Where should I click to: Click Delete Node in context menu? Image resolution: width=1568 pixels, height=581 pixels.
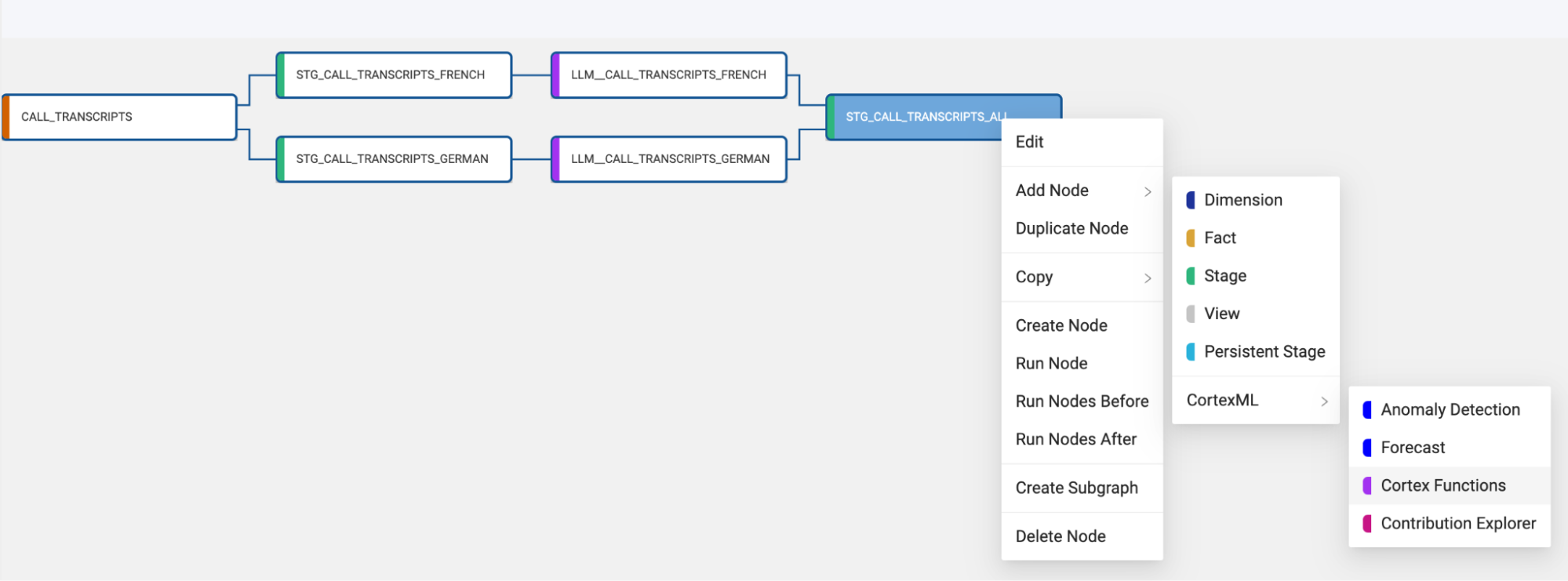(1060, 536)
